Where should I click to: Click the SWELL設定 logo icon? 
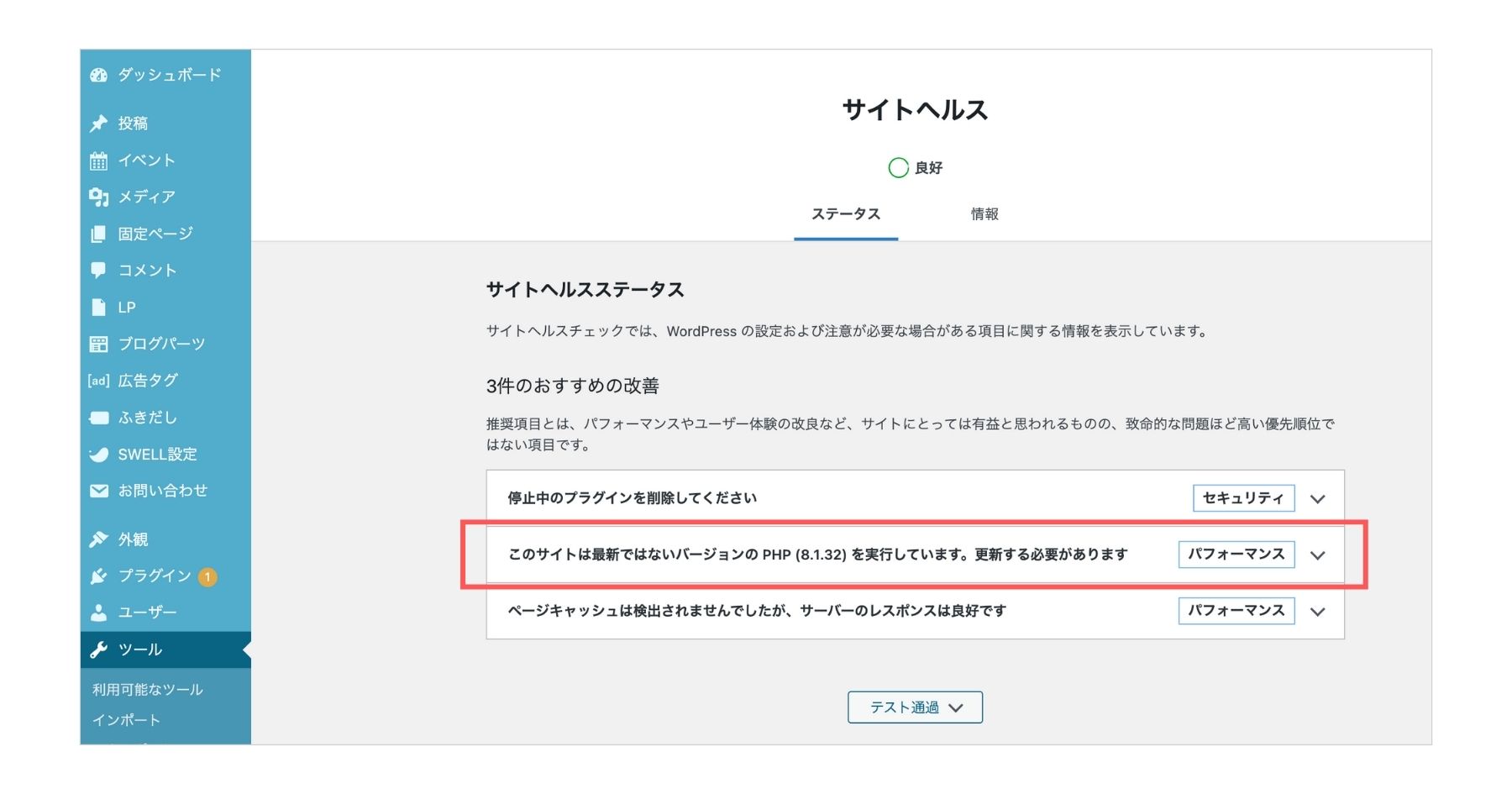99,455
